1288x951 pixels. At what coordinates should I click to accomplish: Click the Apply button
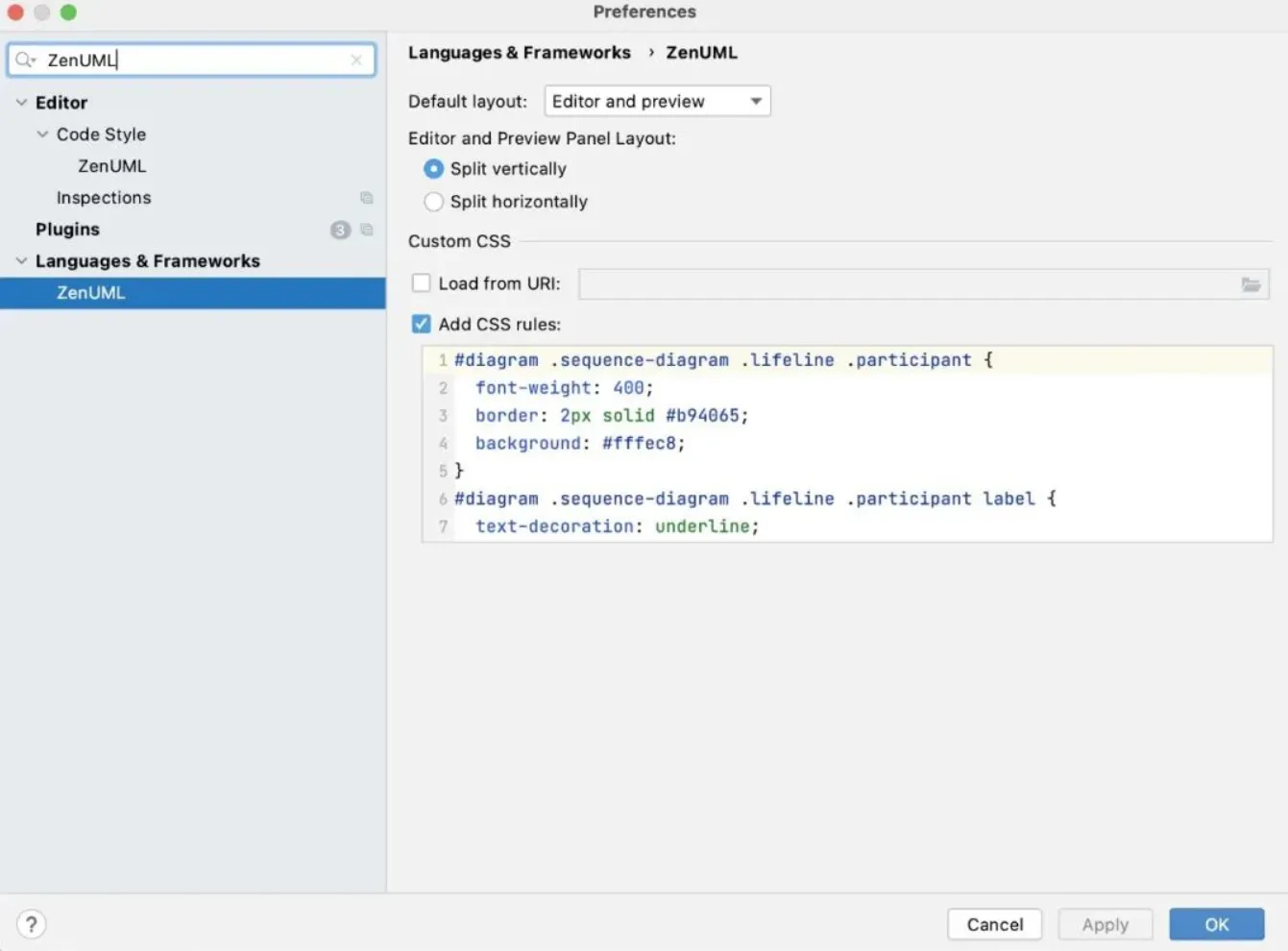pos(1106,924)
